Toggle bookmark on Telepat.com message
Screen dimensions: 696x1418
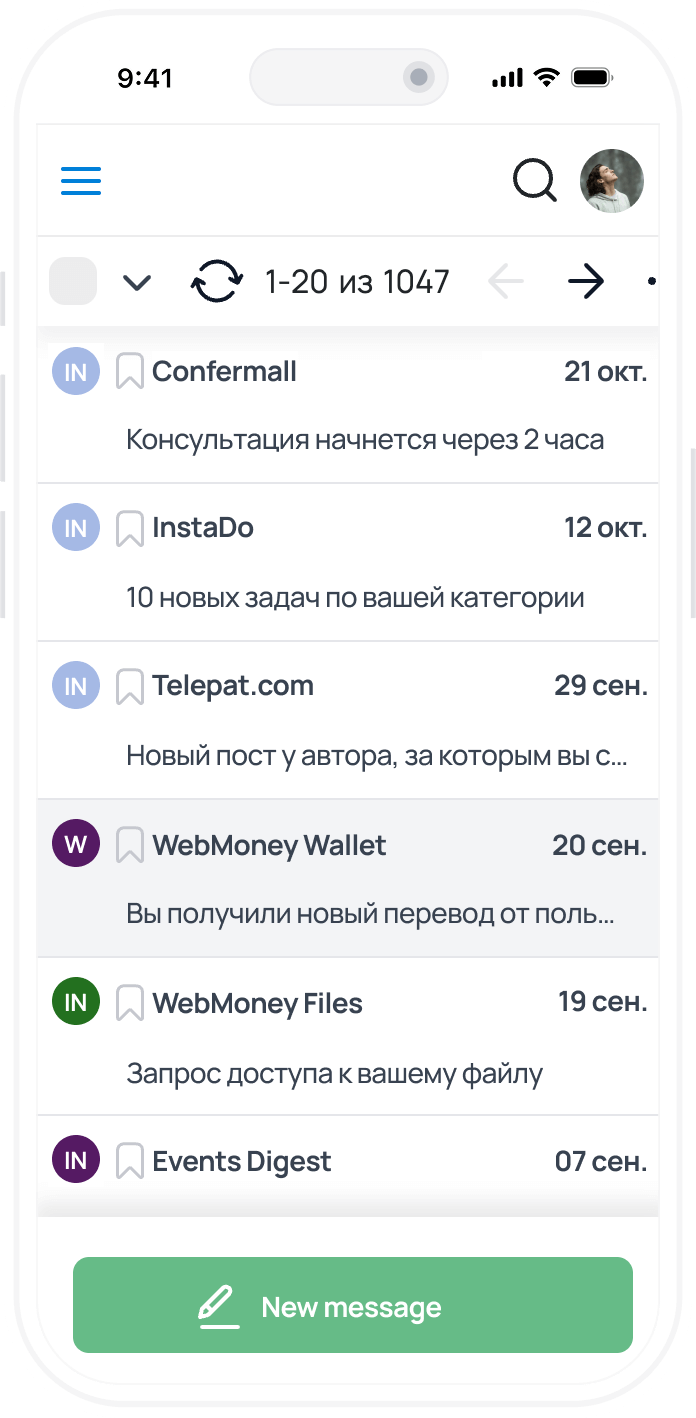pos(130,687)
